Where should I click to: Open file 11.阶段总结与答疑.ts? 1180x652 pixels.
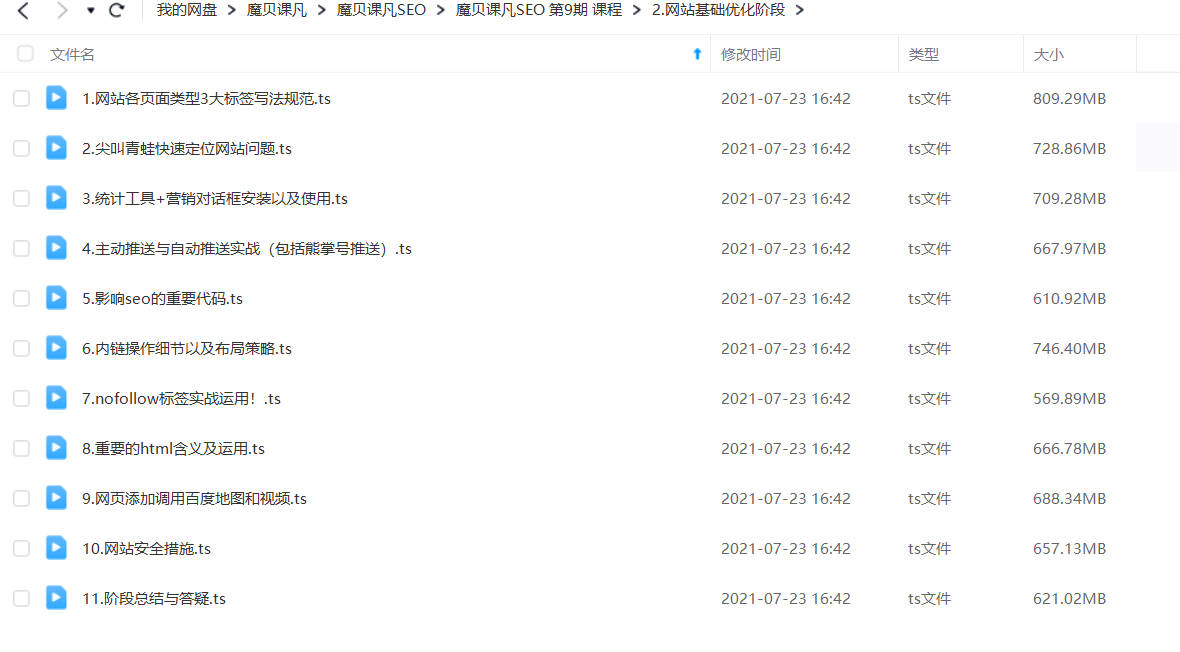point(154,599)
